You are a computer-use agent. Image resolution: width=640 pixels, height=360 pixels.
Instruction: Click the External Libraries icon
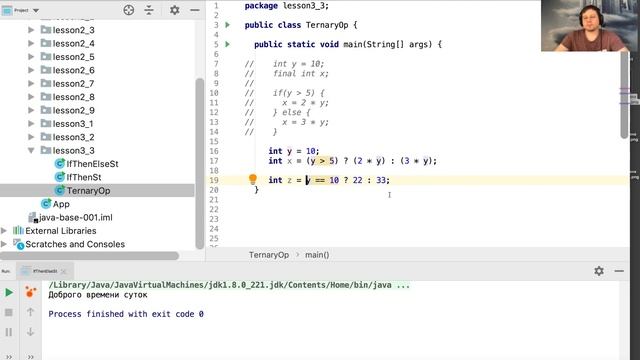tap(18, 231)
